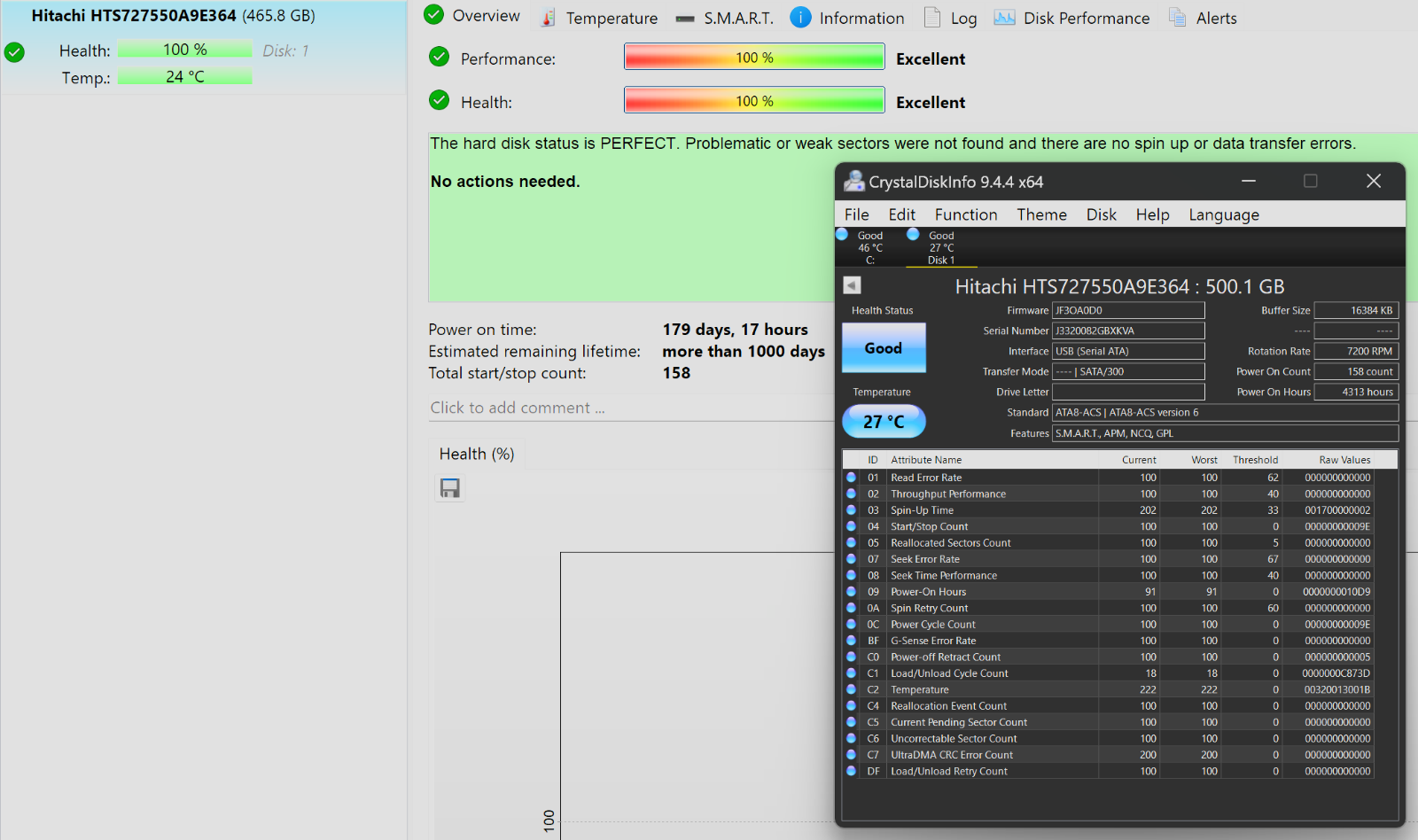
Task: Click the thermometer icon on Temperature tab
Action: pos(549,18)
